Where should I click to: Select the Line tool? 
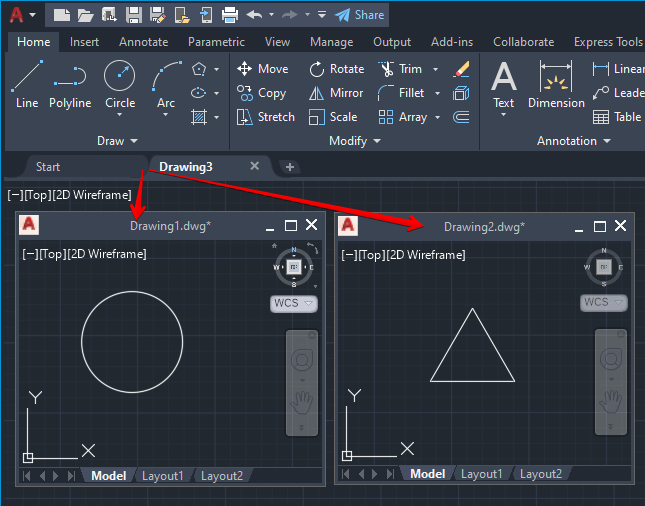[27, 84]
